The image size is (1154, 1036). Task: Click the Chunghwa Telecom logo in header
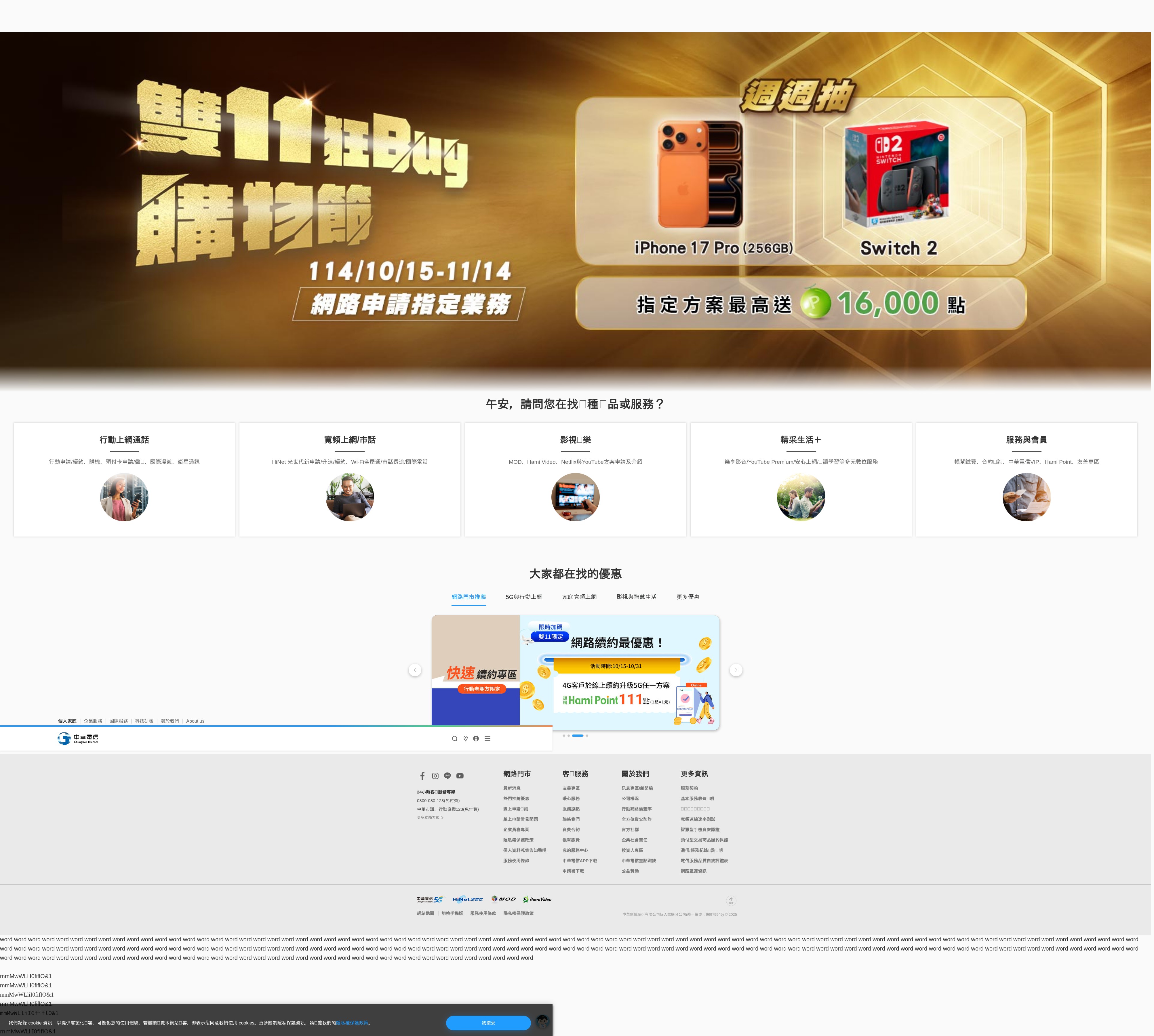coord(78,738)
